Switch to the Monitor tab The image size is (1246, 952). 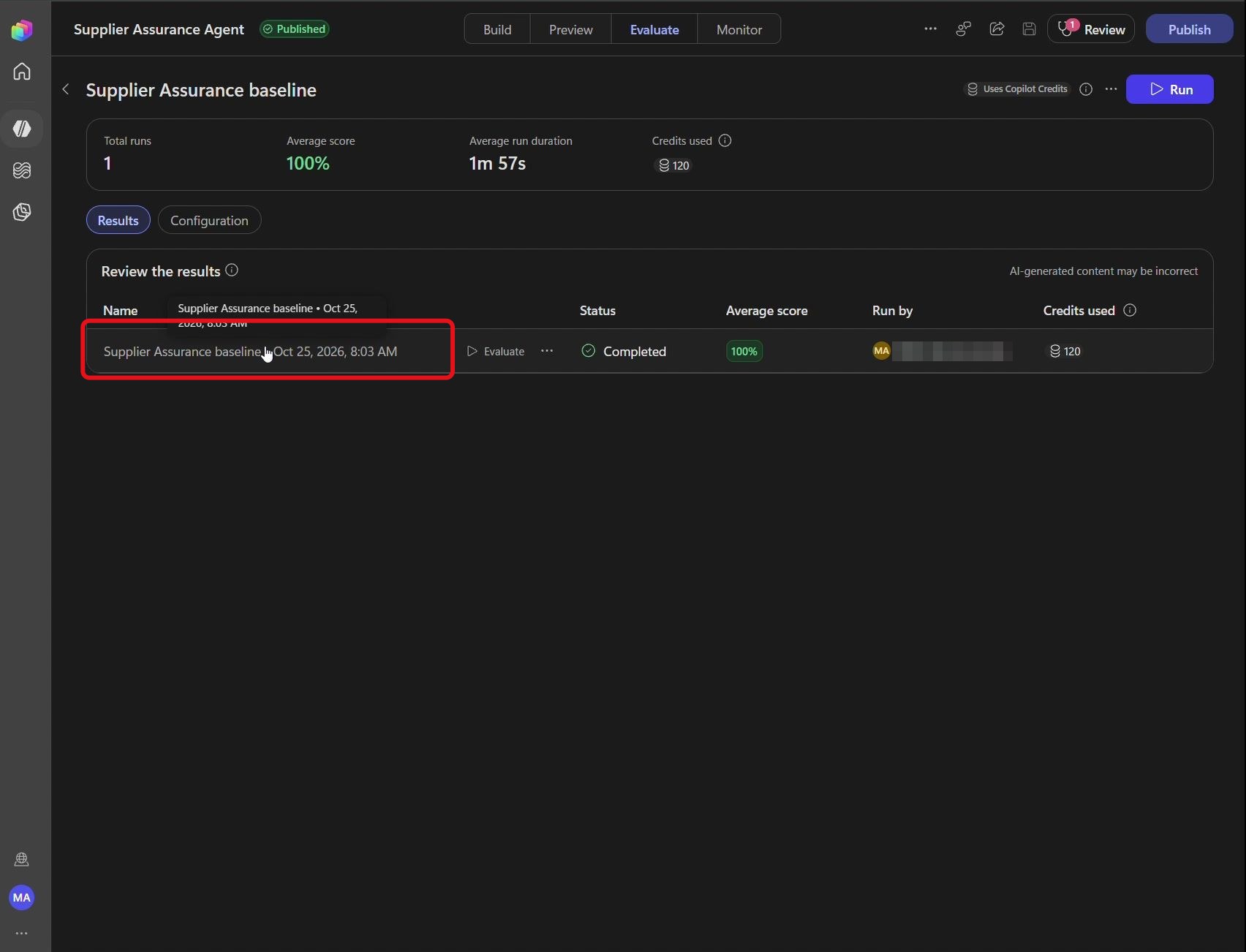(x=739, y=29)
